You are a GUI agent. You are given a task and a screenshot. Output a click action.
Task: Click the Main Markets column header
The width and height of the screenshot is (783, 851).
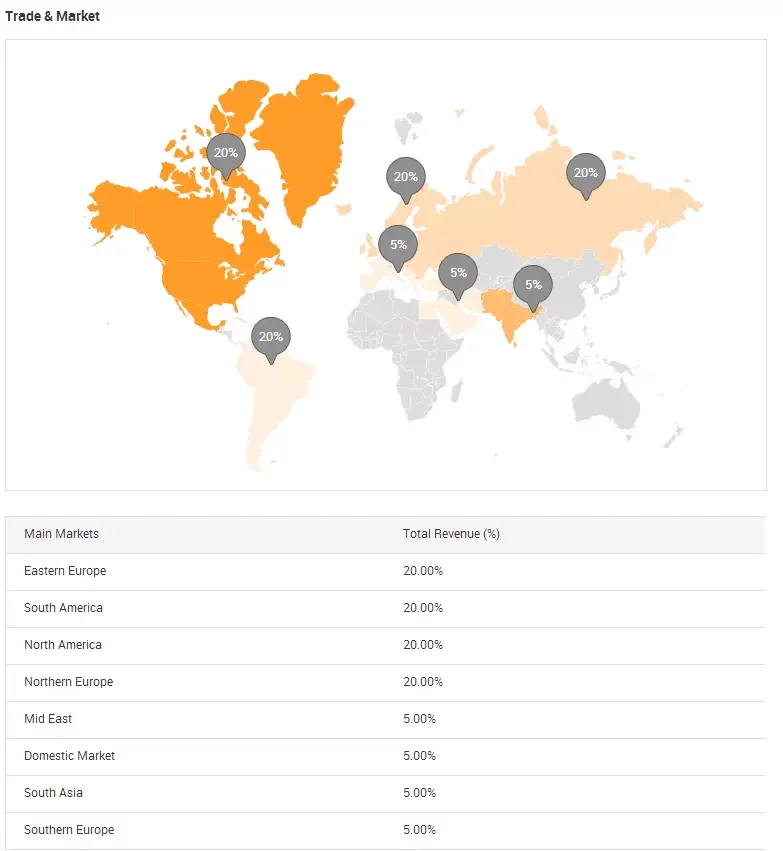point(62,534)
